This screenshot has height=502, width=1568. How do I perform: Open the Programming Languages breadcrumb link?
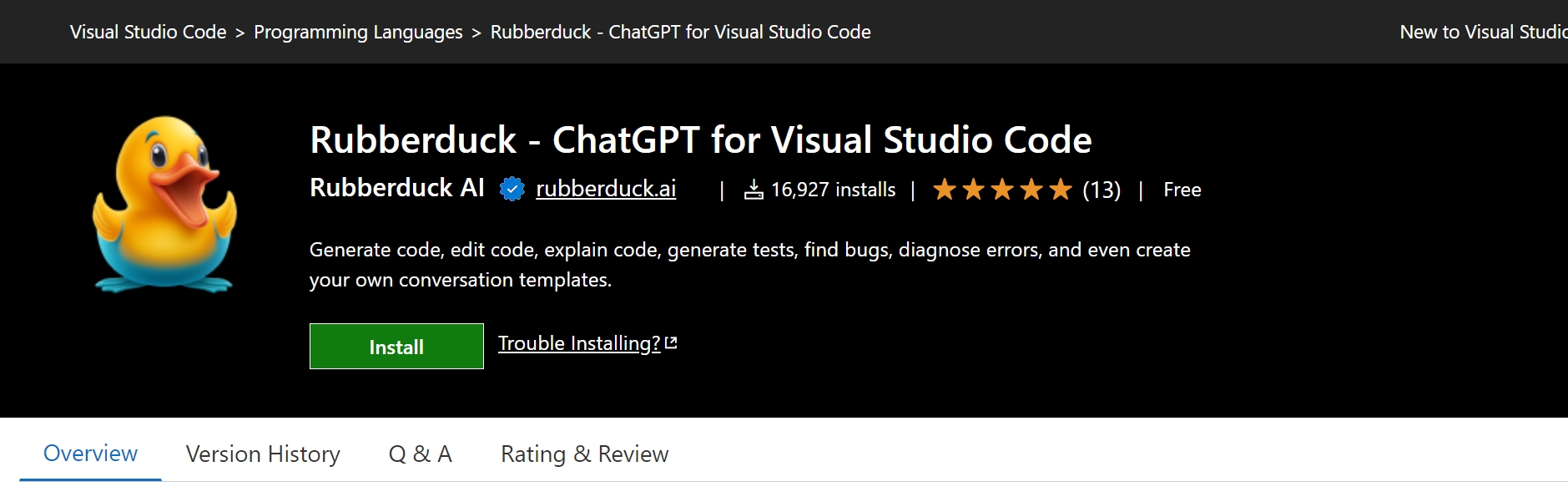pyautogui.click(x=359, y=32)
